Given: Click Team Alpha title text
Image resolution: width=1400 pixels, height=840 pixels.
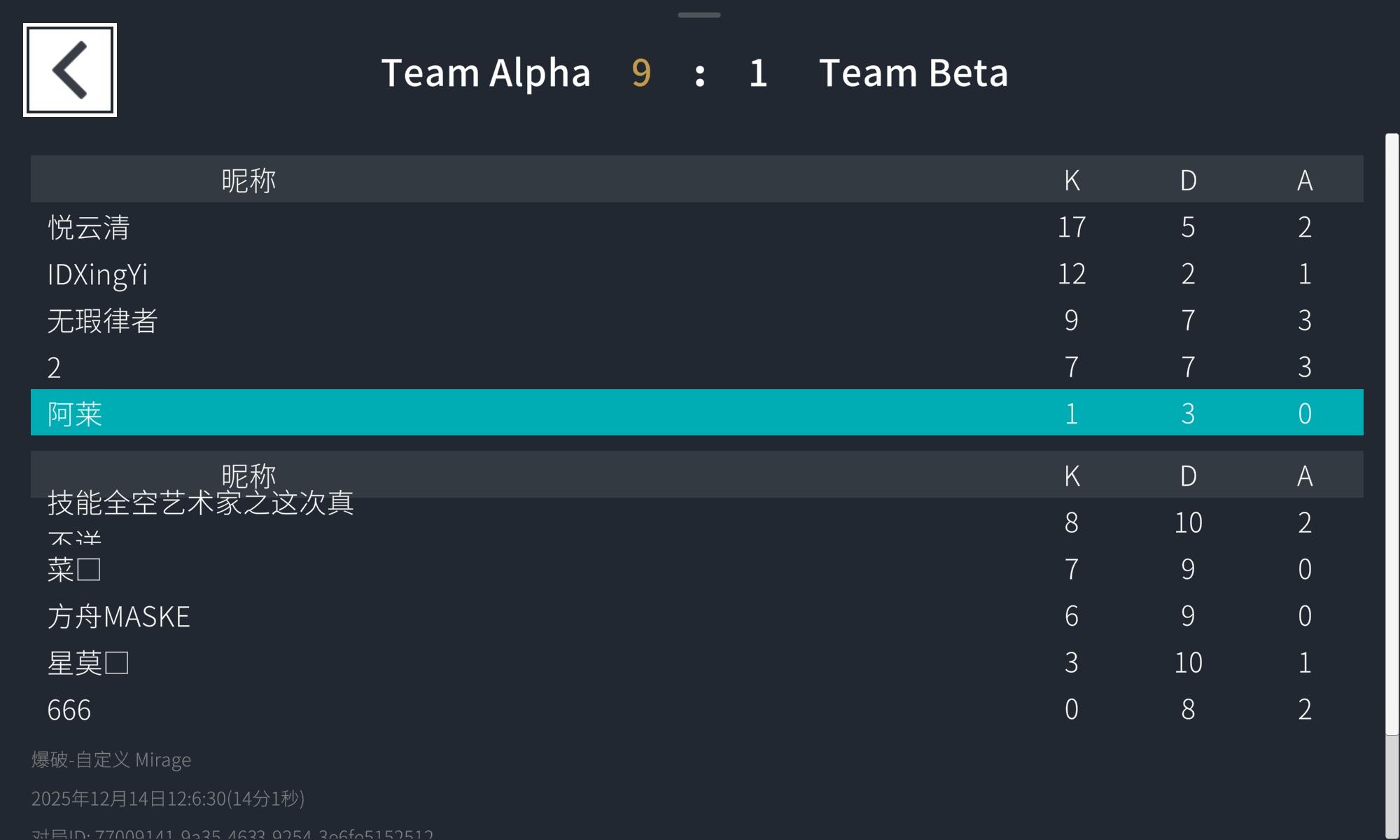Looking at the screenshot, I should 486,73.
